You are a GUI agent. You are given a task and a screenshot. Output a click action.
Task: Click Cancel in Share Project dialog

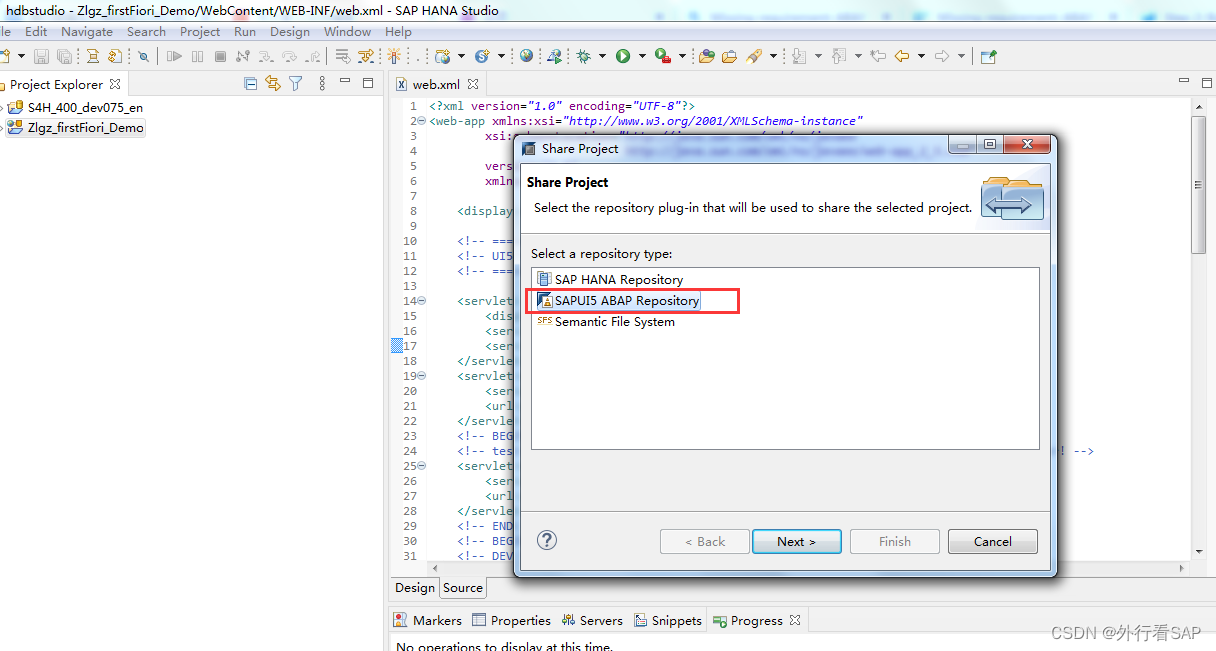tap(993, 542)
